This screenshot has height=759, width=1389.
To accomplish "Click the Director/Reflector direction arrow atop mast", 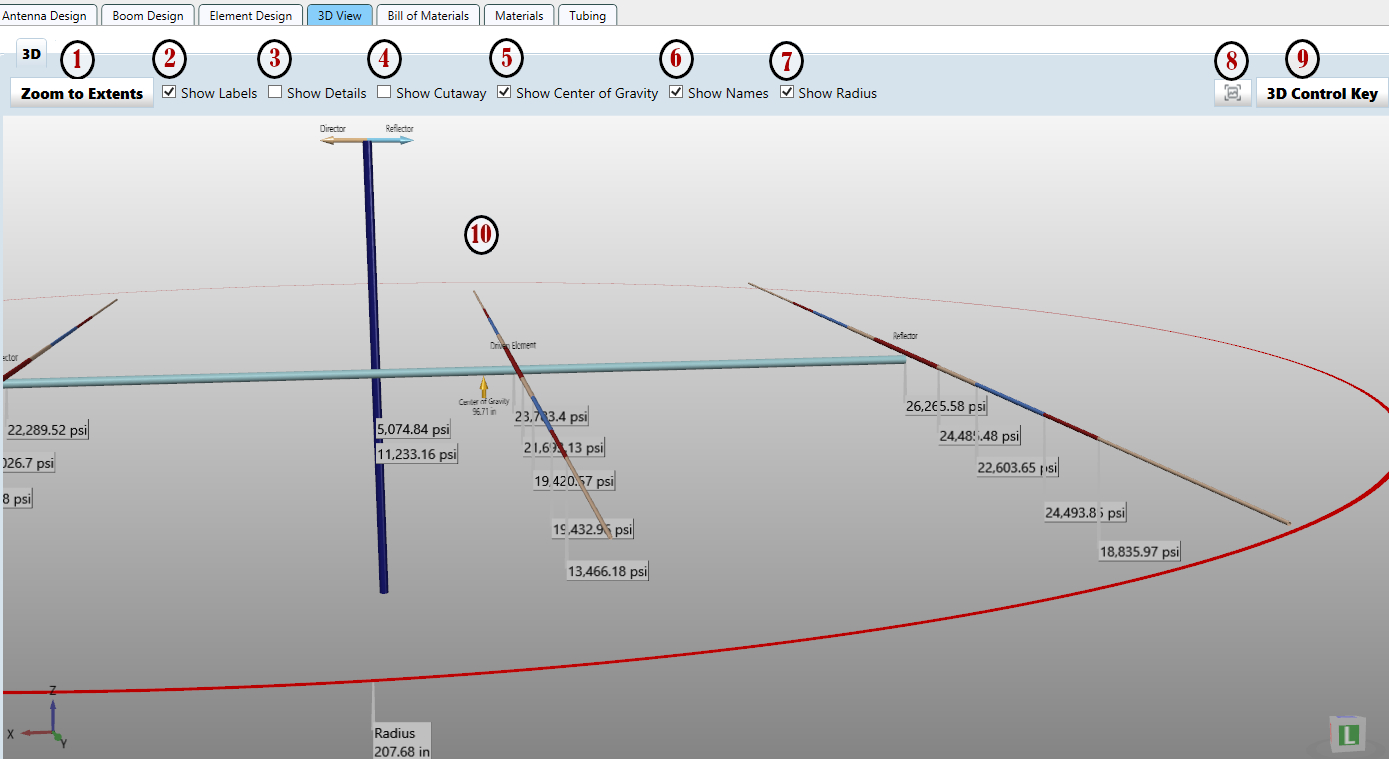I will coord(366,140).
